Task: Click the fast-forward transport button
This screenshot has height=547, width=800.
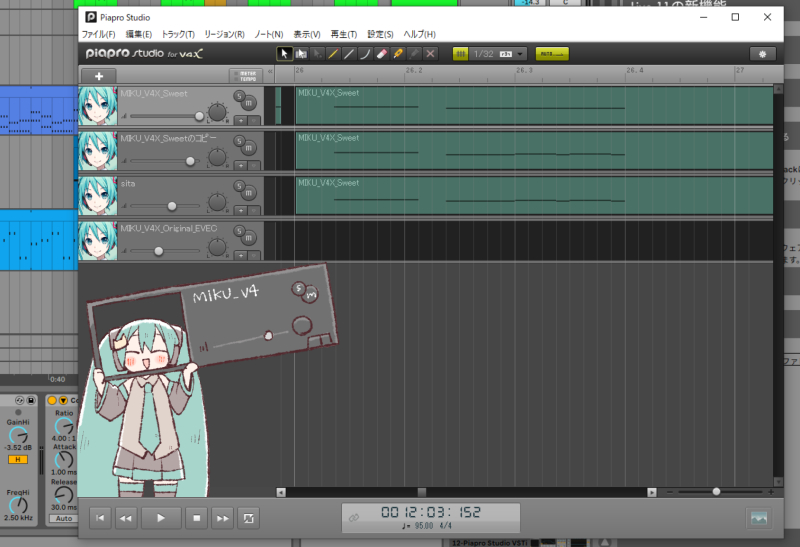Action: 222,518
